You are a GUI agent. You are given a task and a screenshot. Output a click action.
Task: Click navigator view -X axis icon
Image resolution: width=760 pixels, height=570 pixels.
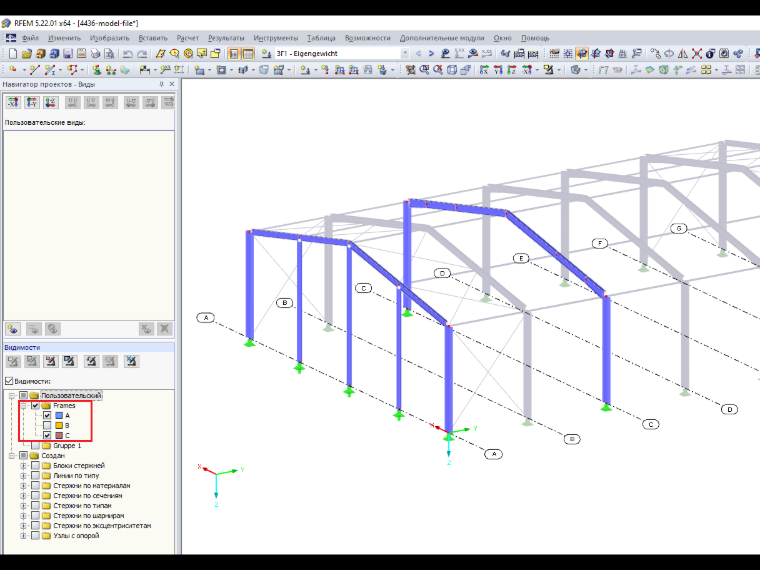click(x=13, y=102)
